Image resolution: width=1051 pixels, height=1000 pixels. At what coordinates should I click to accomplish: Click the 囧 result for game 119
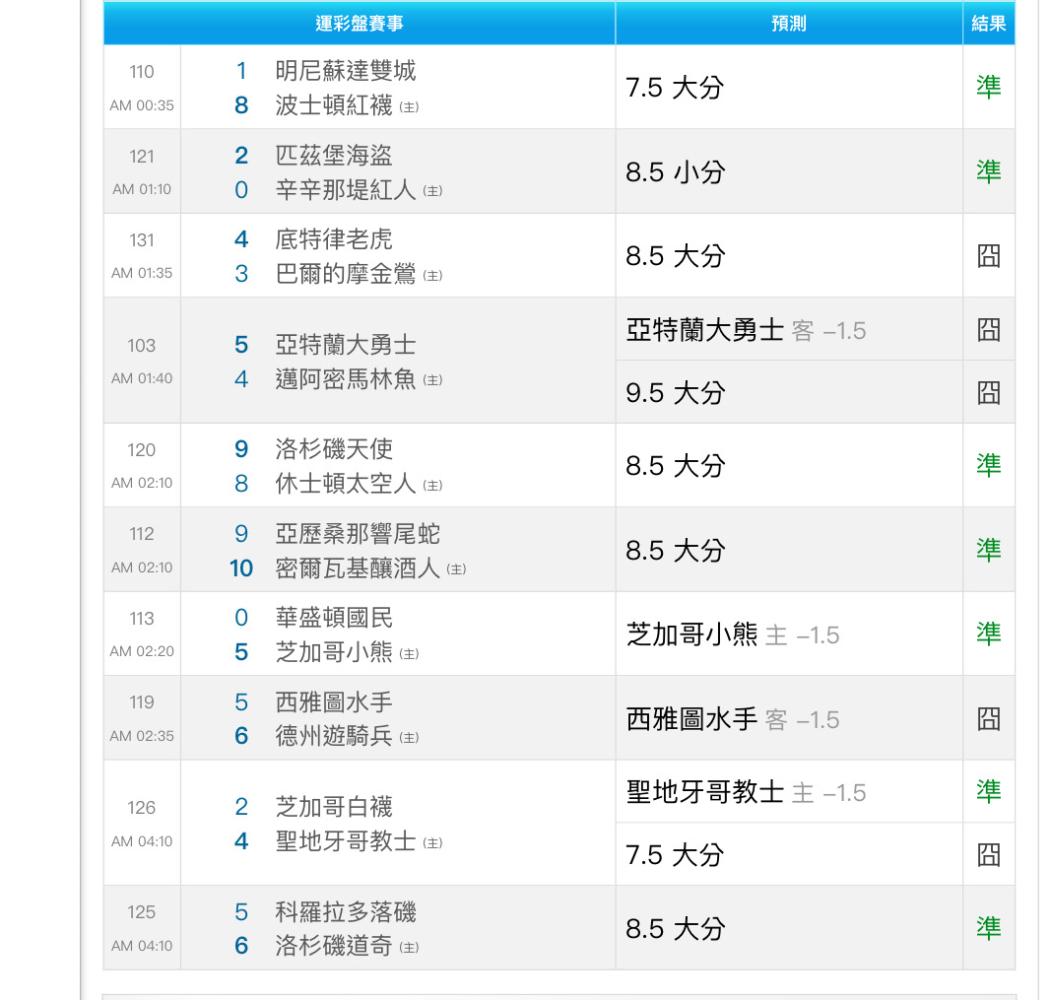989,719
